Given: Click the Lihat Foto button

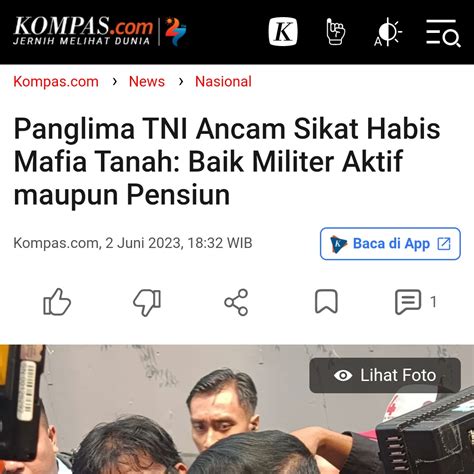Looking at the screenshot, I should (x=385, y=375).
